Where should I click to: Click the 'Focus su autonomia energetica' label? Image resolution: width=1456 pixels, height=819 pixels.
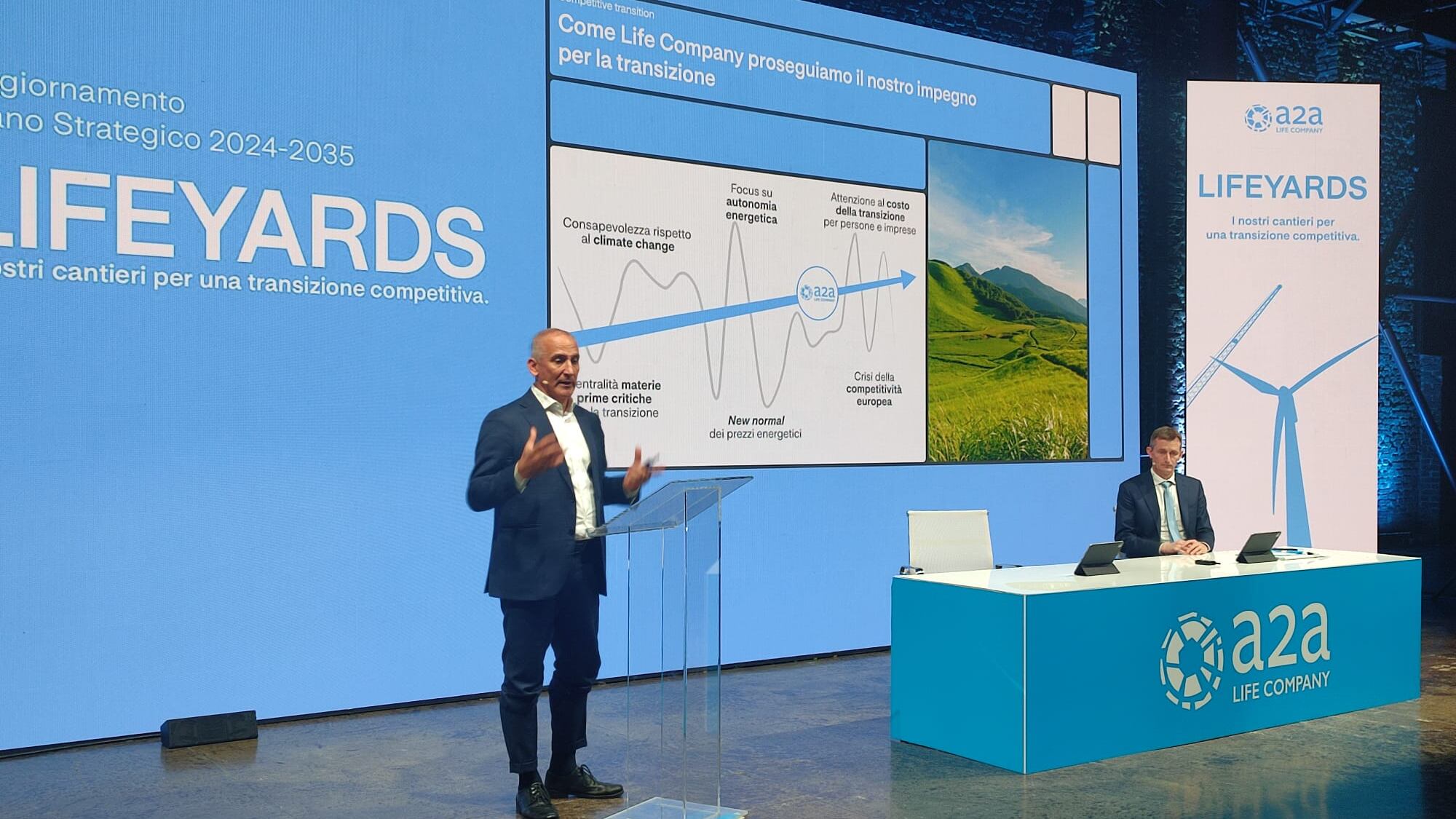pos(751,204)
